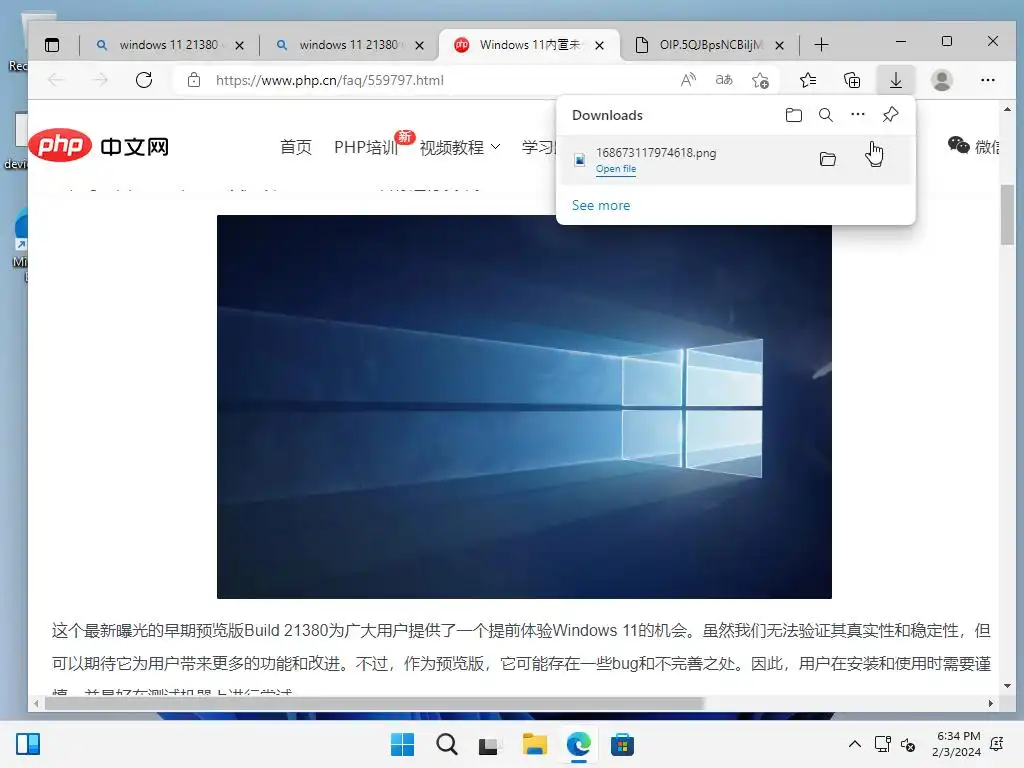The image size is (1024, 768).
Task: Switch to the OIP.5QJBpsNCBiljM tab
Action: [x=711, y=44]
